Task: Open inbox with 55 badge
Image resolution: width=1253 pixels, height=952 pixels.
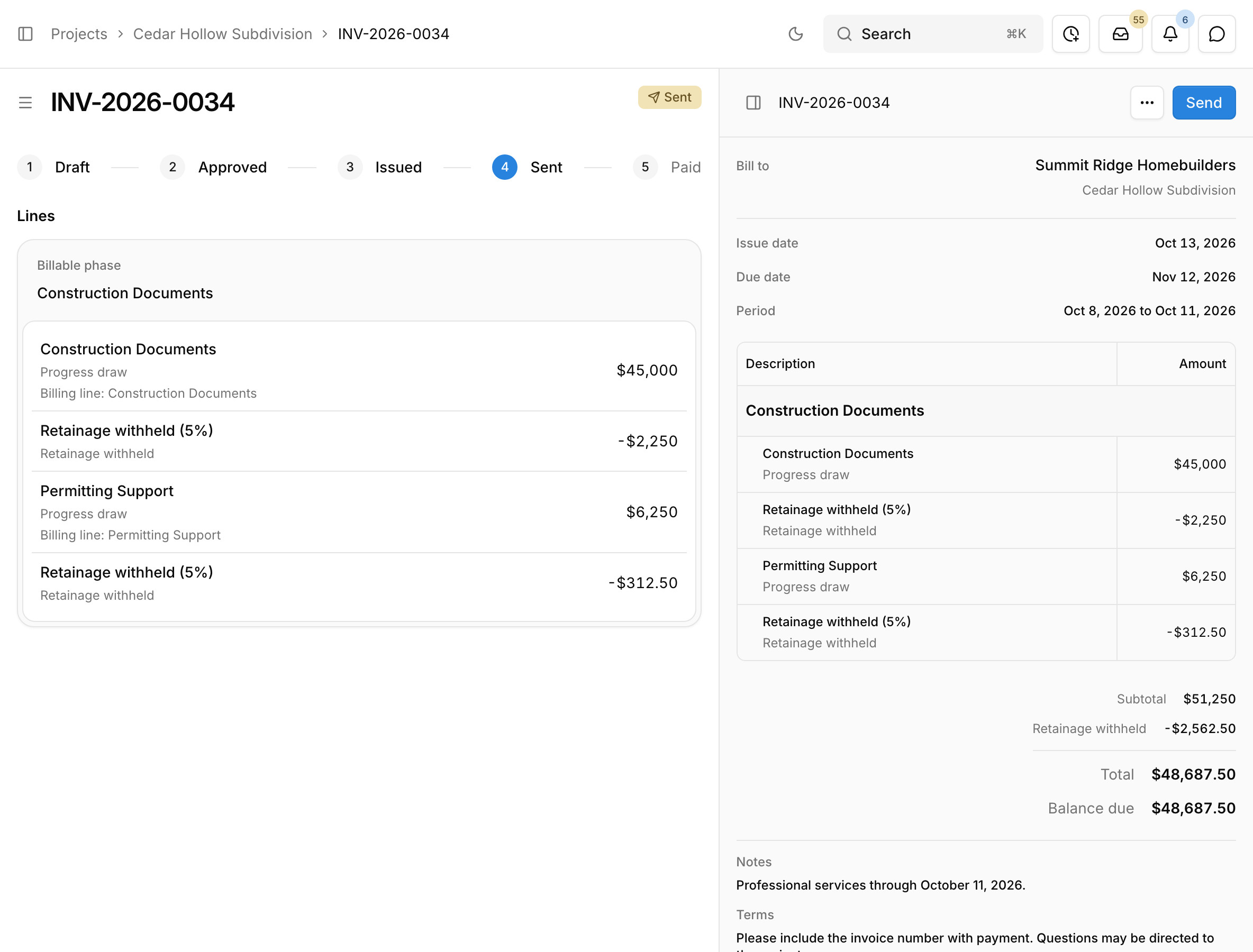Action: click(x=1120, y=34)
